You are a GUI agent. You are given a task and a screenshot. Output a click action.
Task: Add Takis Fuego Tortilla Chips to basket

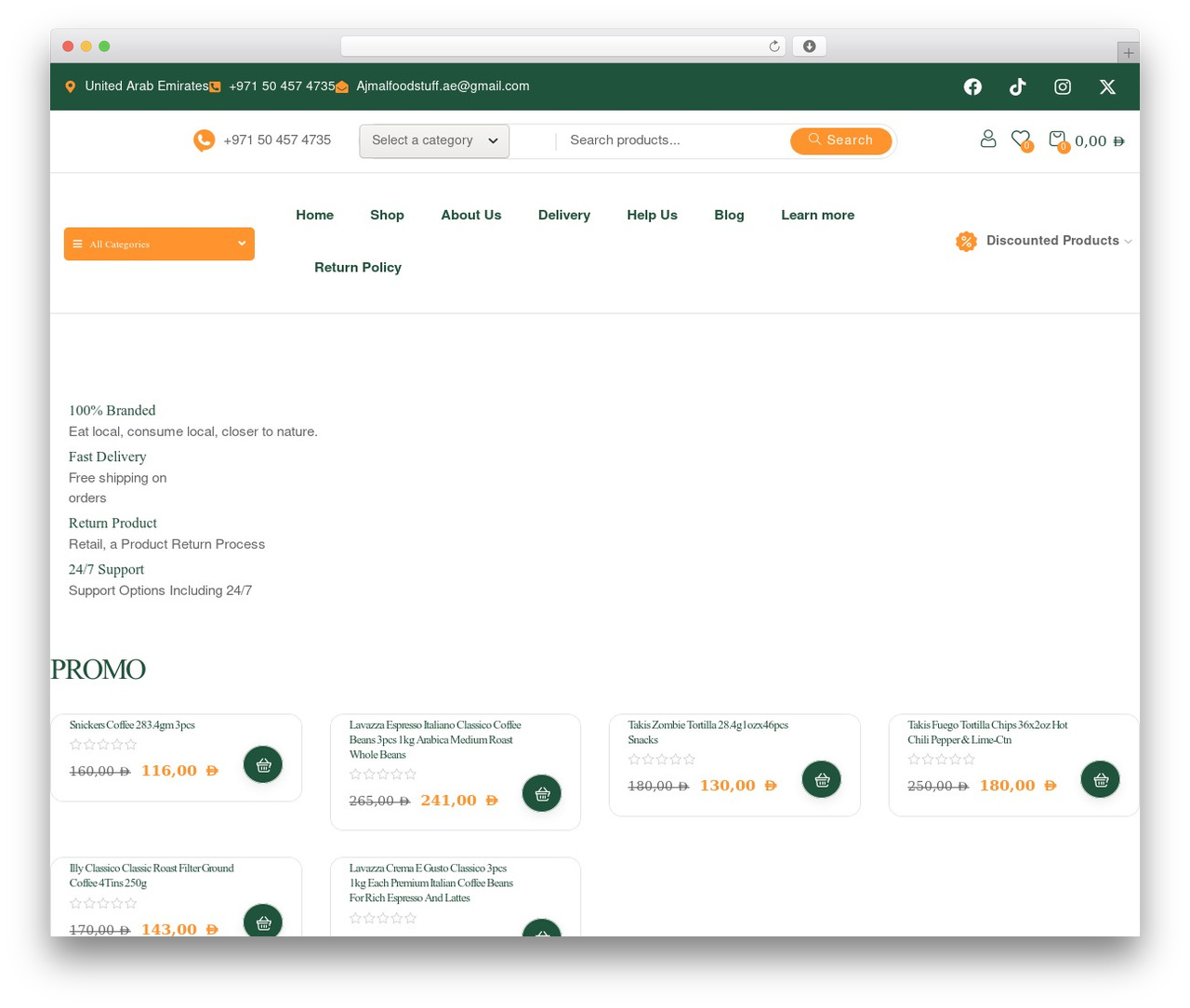click(x=1101, y=779)
